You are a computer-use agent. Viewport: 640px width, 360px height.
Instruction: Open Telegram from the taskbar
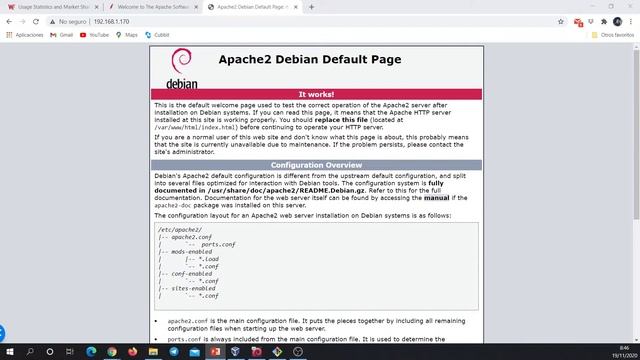[174, 351]
